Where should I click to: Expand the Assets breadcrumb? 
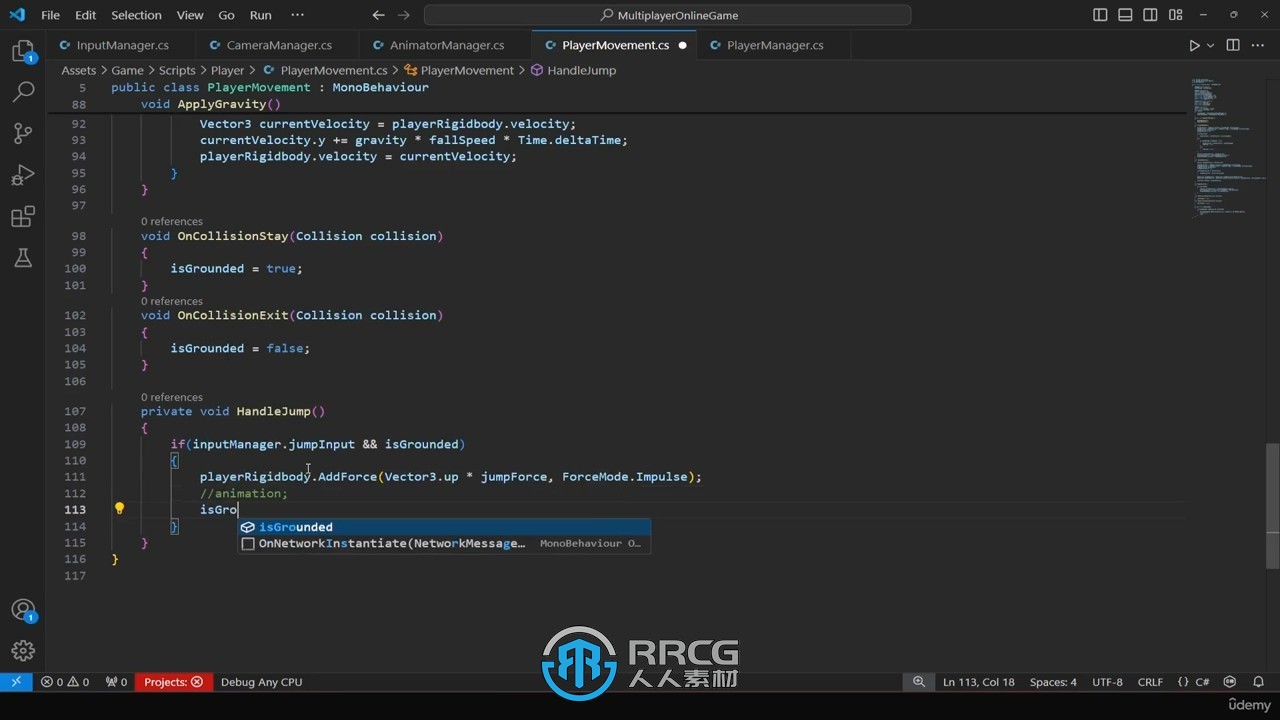click(x=79, y=70)
